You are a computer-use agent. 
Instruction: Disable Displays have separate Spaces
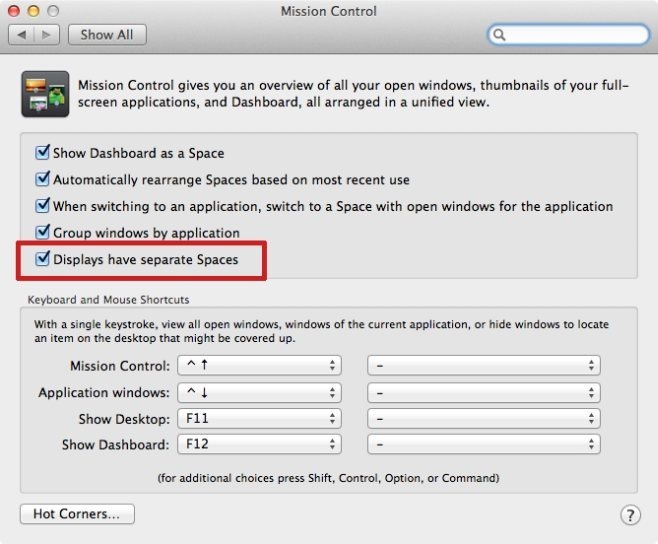[x=42, y=259]
